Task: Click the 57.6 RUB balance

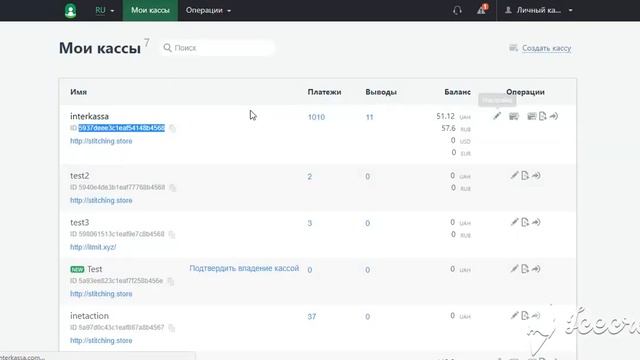Action: coord(448,128)
